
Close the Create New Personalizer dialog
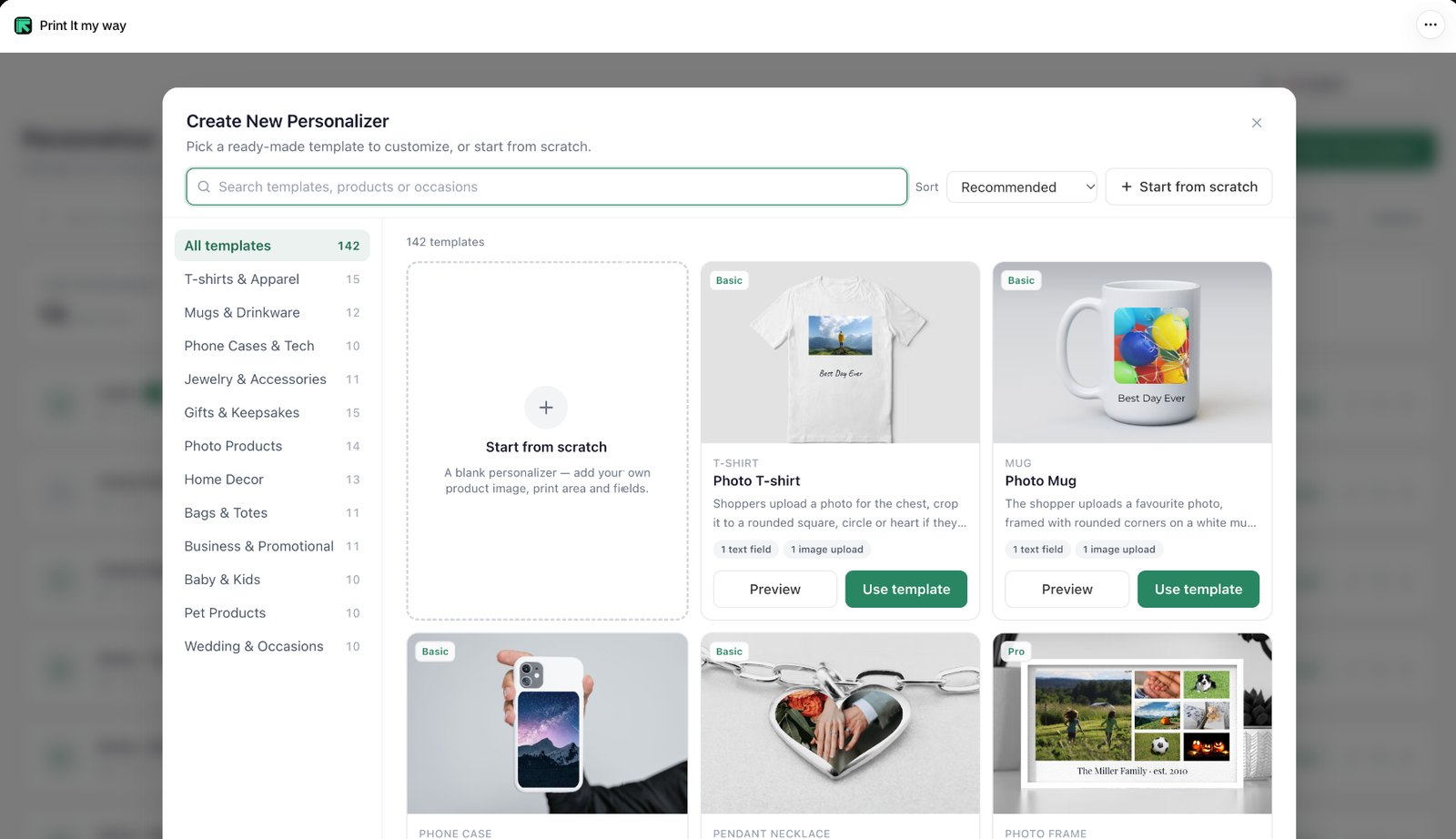pyautogui.click(x=1257, y=123)
